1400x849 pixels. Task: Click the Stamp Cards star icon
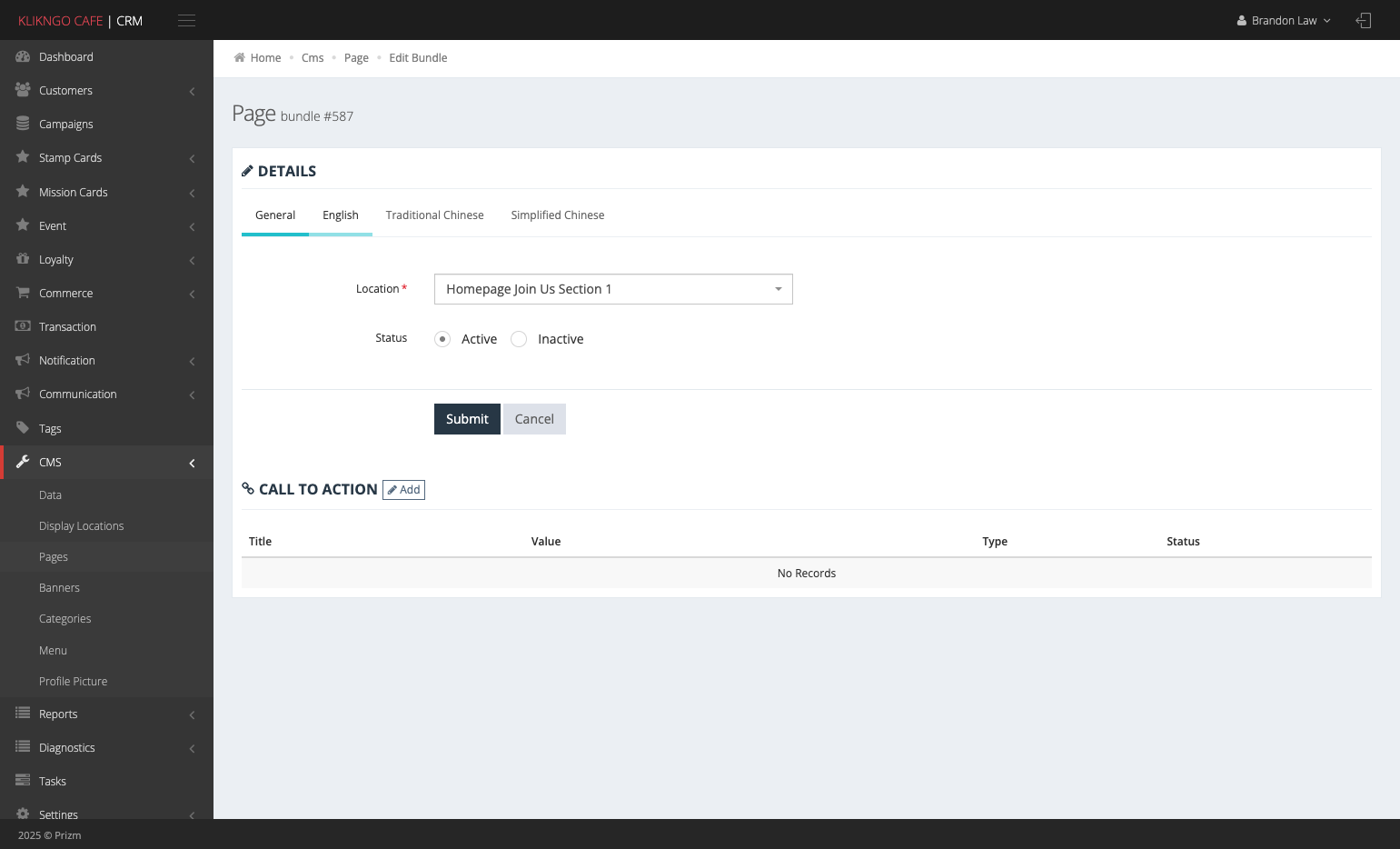pos(23,157)
